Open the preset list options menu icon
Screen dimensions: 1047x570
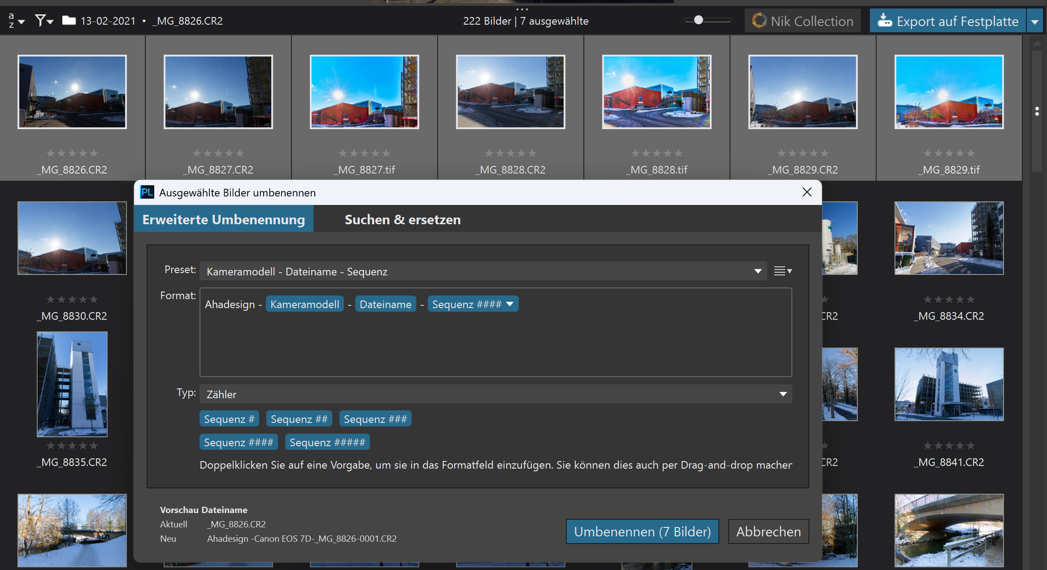click(782, 271)
